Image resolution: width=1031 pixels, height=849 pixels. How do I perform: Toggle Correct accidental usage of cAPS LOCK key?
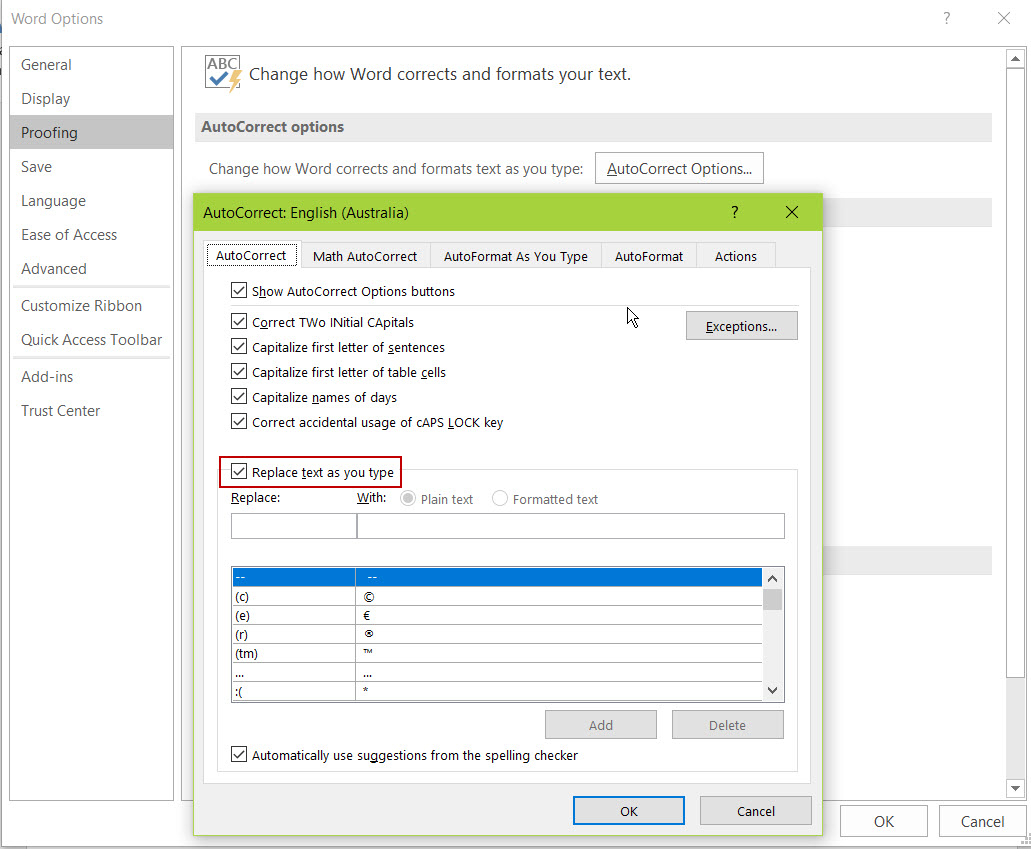point(239,421)
